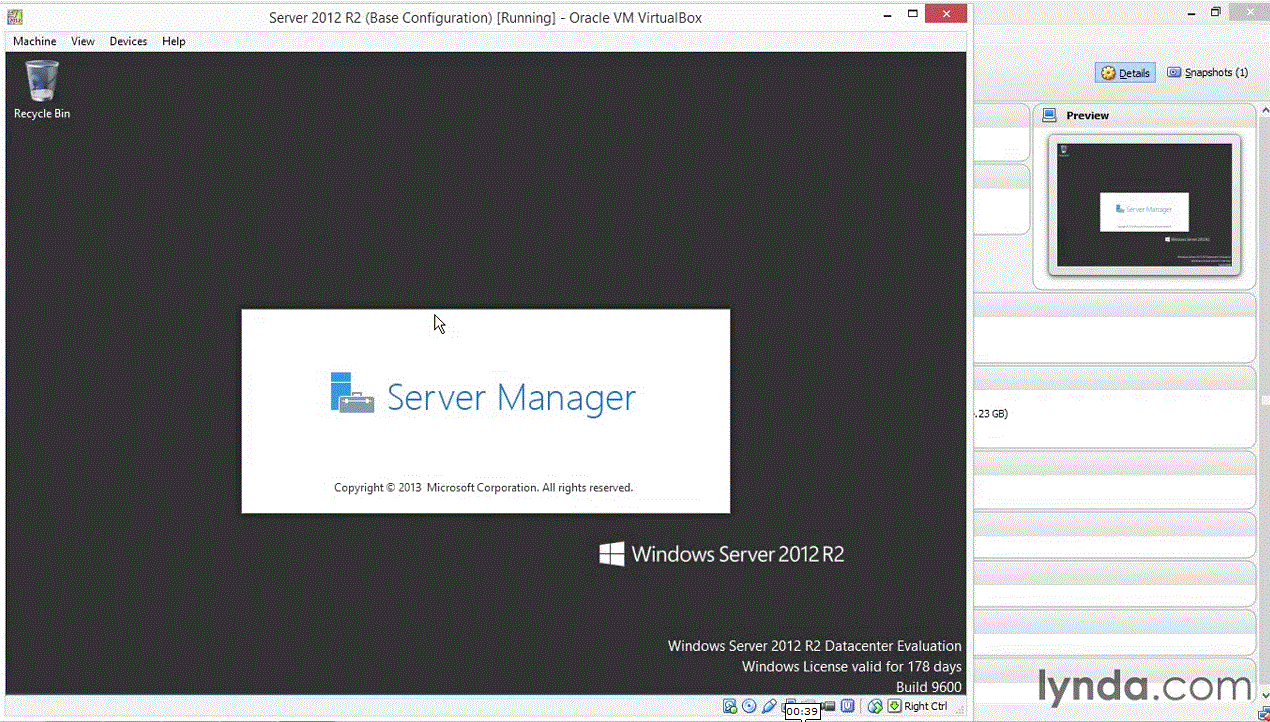Click the VM preview thumbnail
The image size is (1270, 722).
(x=1144, y=205)
